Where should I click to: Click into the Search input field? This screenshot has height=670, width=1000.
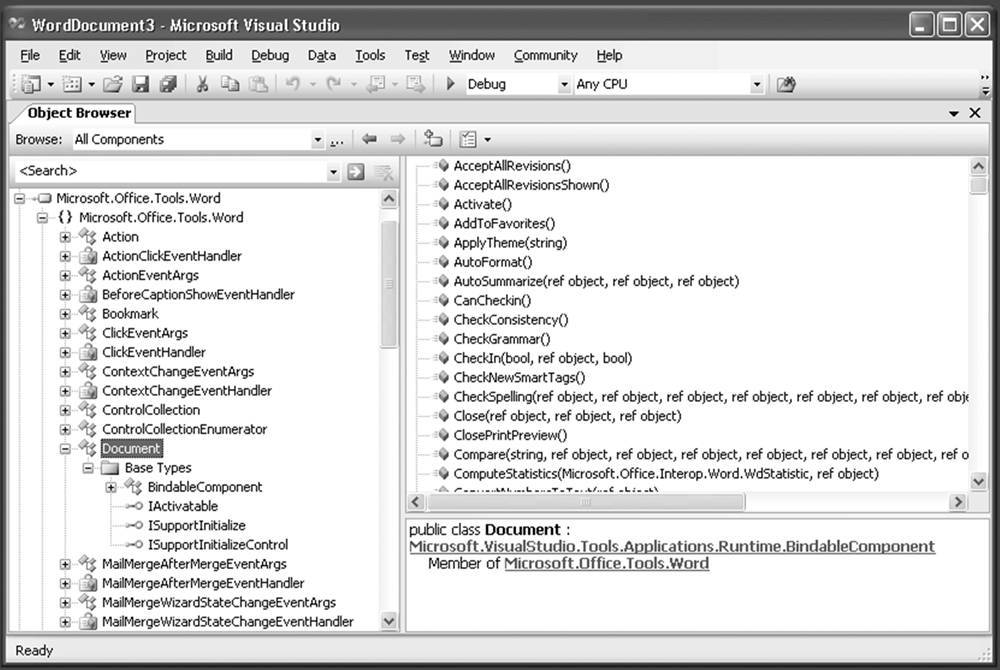tap(170, 171)
